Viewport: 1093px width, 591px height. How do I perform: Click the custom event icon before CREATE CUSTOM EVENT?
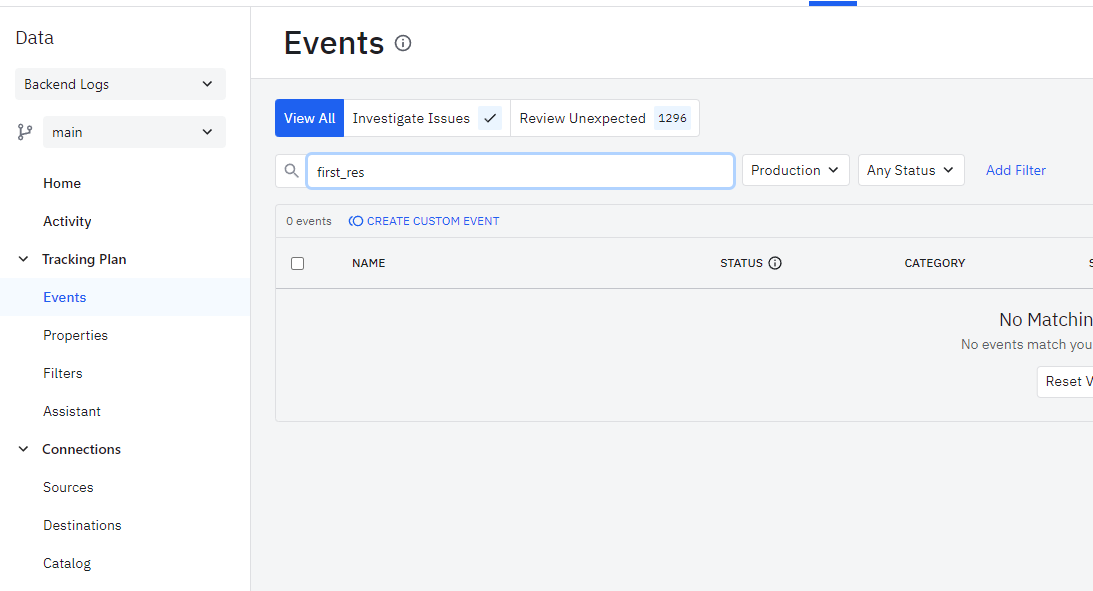(x=356, y=221)
